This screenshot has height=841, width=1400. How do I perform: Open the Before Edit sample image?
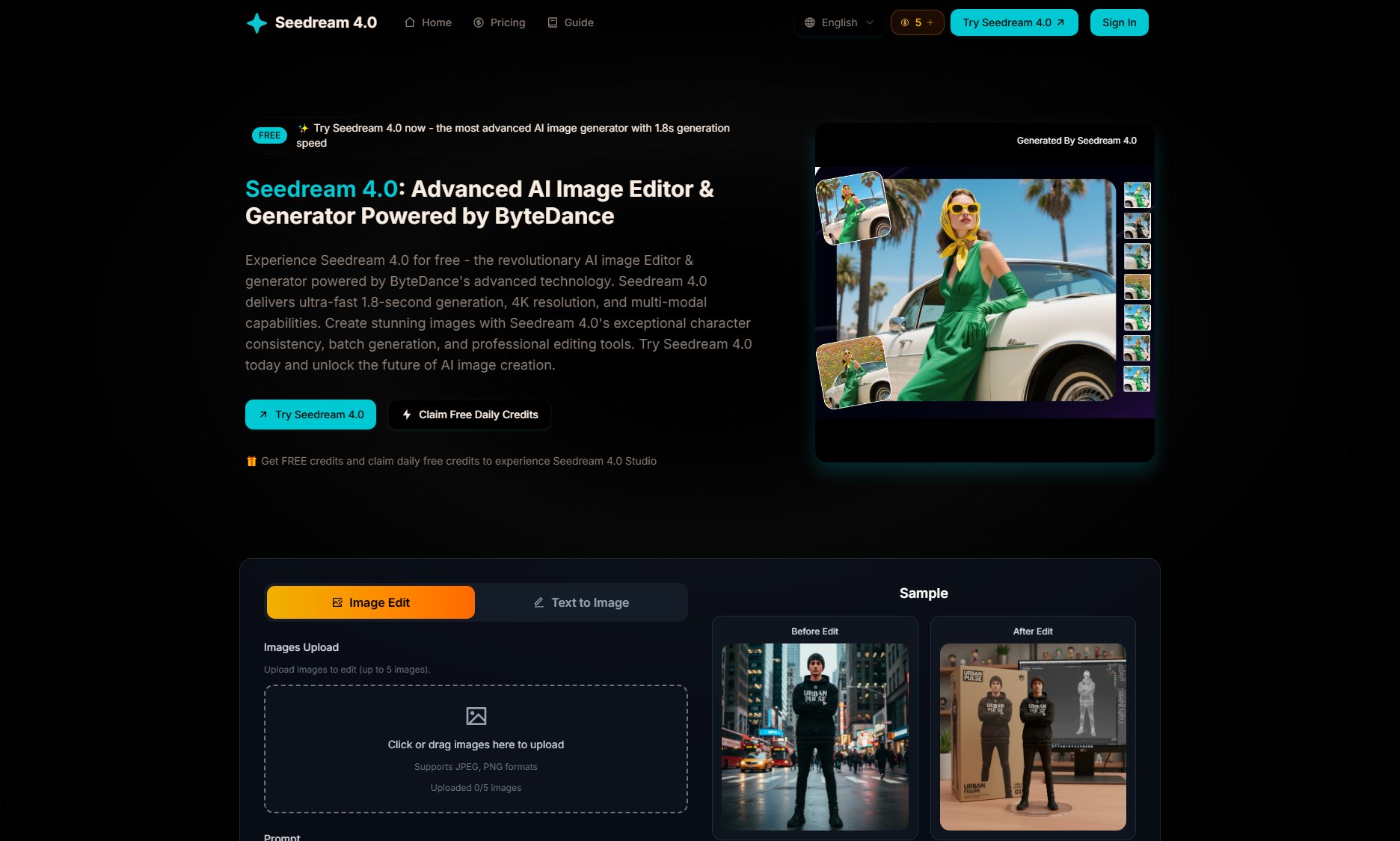(x=815, y=737)
